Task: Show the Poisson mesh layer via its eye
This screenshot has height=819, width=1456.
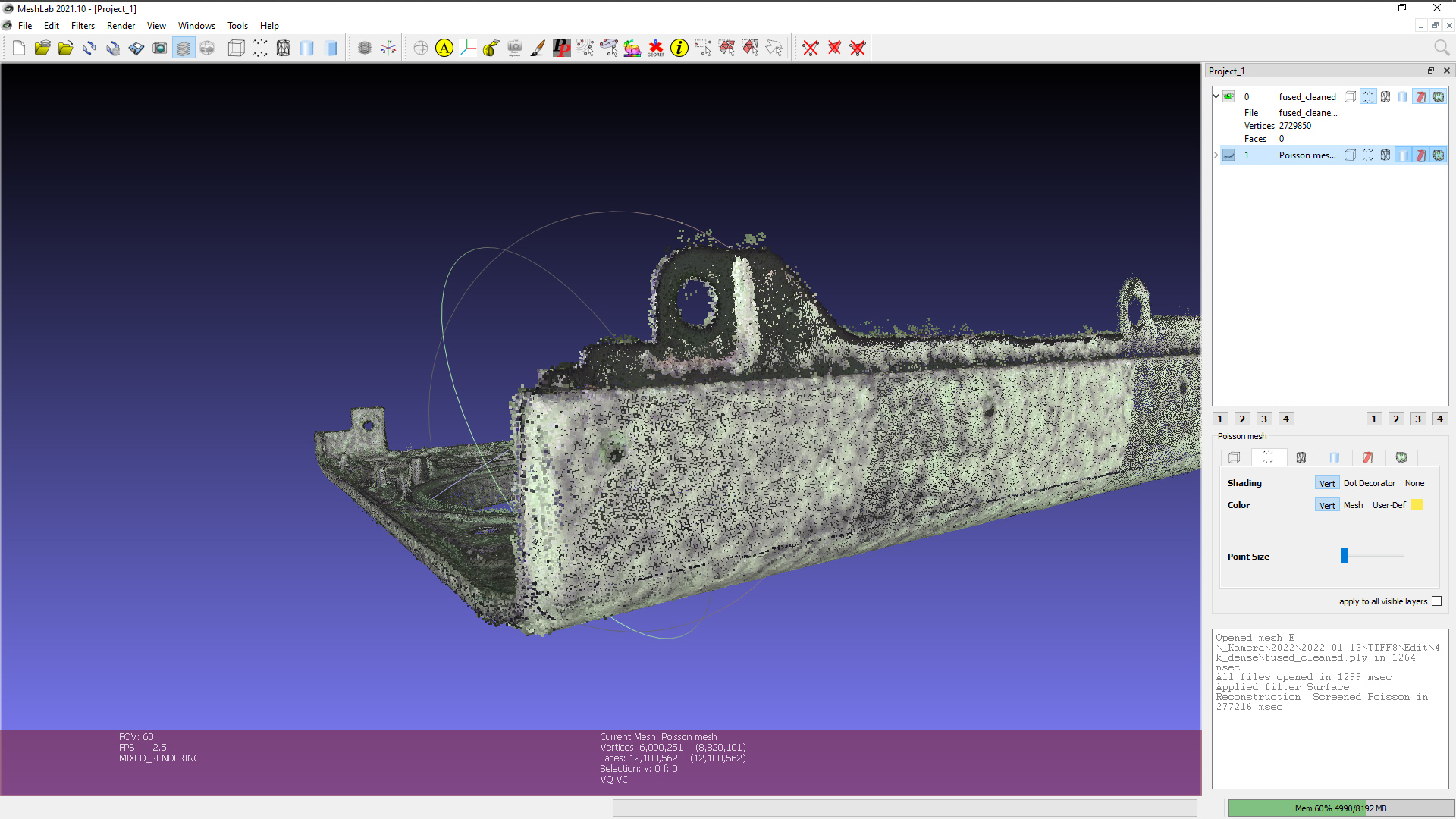Action: pyautogui.click(x=1228, y=155)
